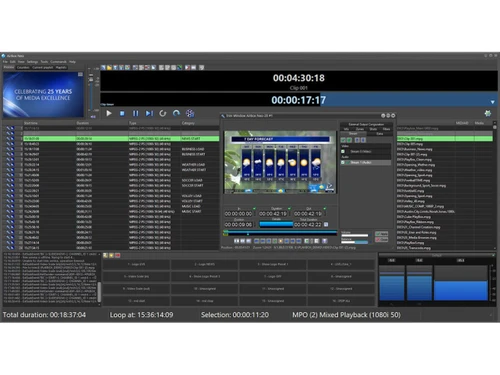The image size is (500, 375).
Task: Open the Zones tab in Edit window
Action: pyautogui.click(x=360, y=129)
